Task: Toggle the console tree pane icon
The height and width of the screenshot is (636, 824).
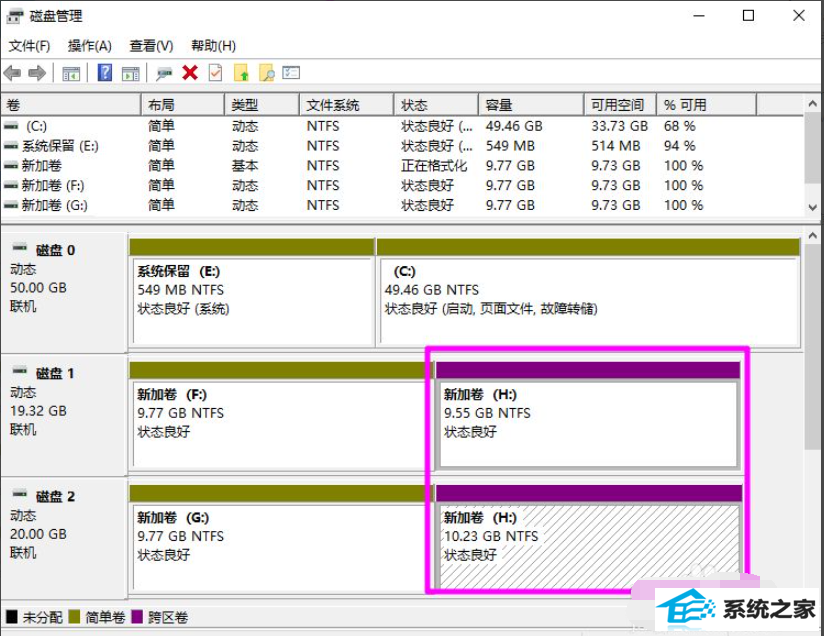Action: (x=71, y=73)
